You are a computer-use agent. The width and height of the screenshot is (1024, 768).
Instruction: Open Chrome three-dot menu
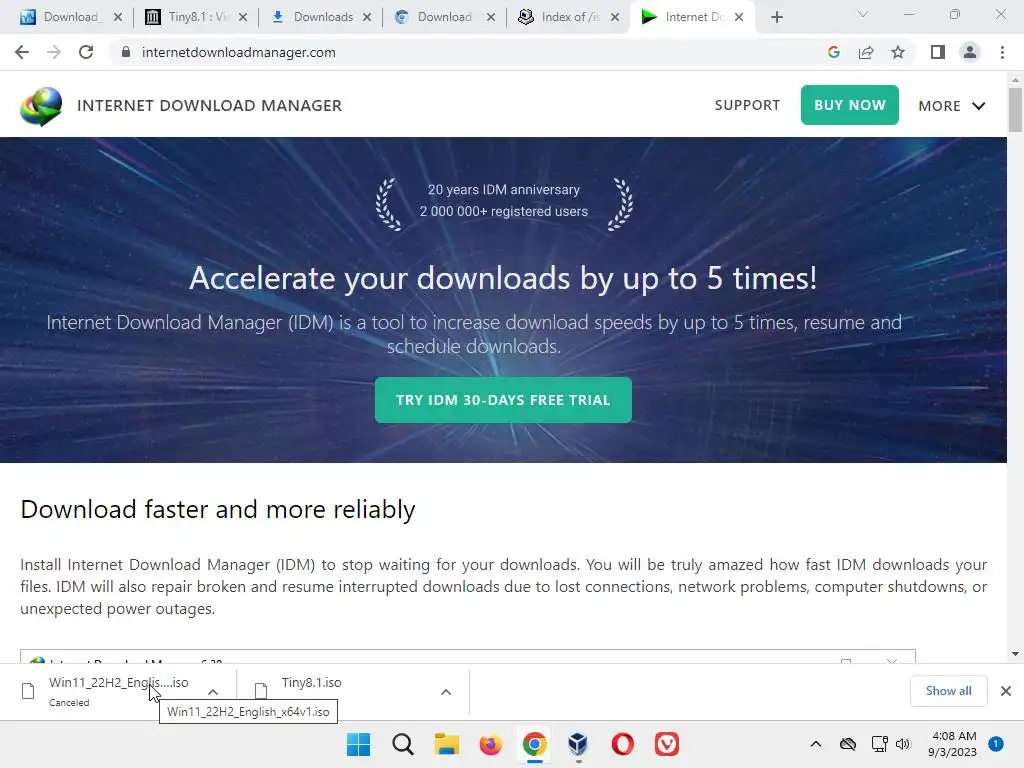tap(1002, 52)
